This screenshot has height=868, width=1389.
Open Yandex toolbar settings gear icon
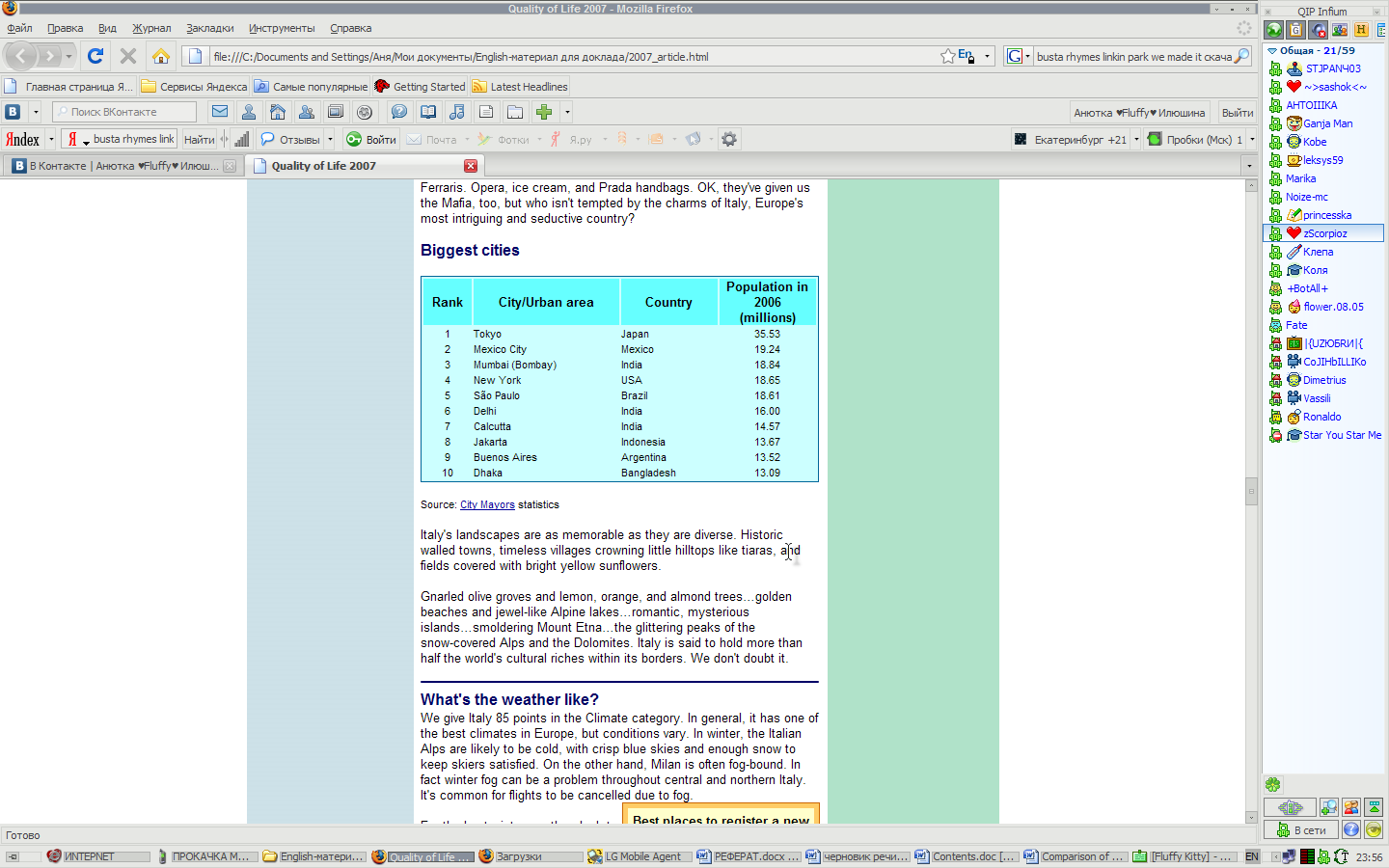tap(729, 139)
